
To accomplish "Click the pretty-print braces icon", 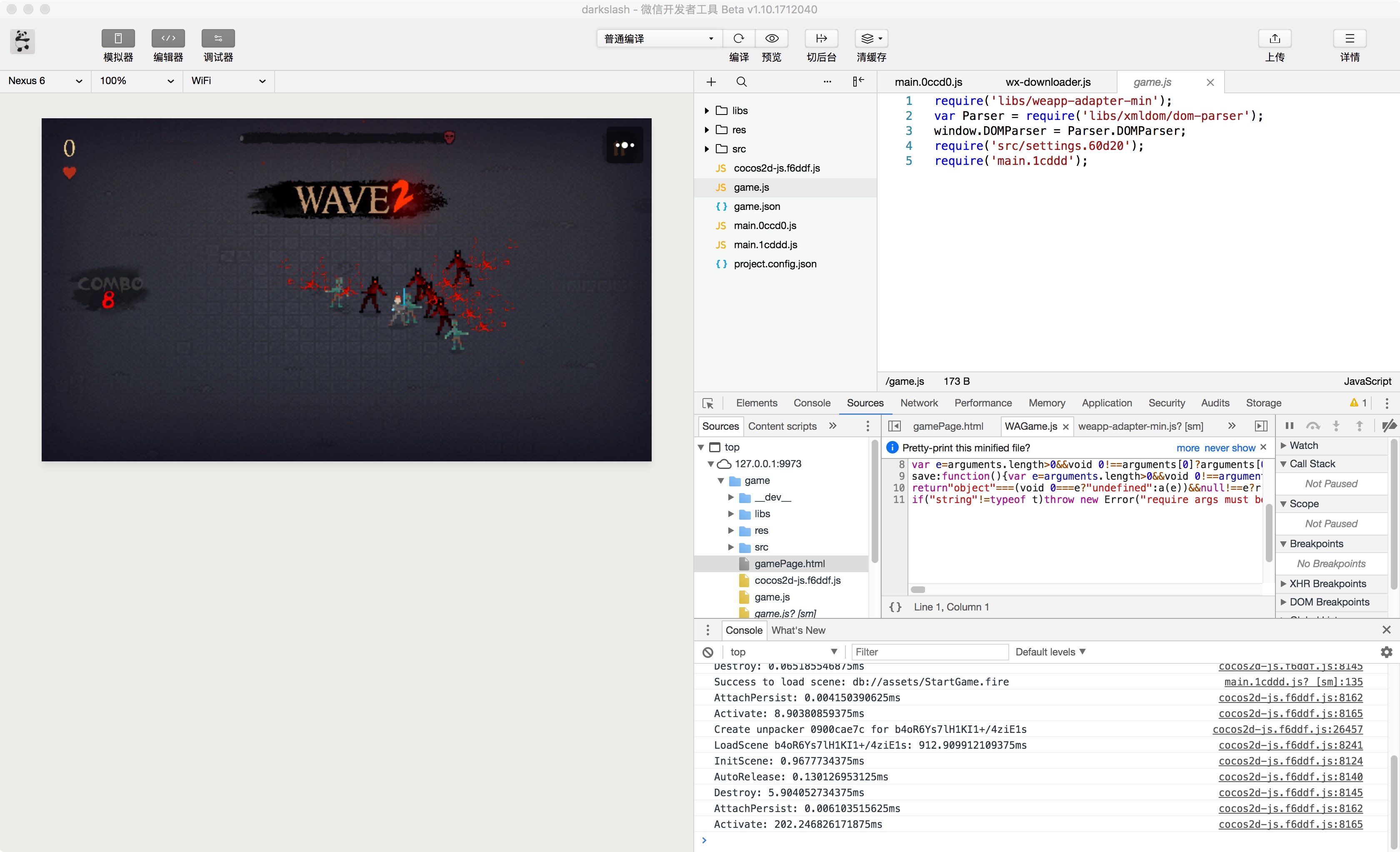I will [895, 607].
